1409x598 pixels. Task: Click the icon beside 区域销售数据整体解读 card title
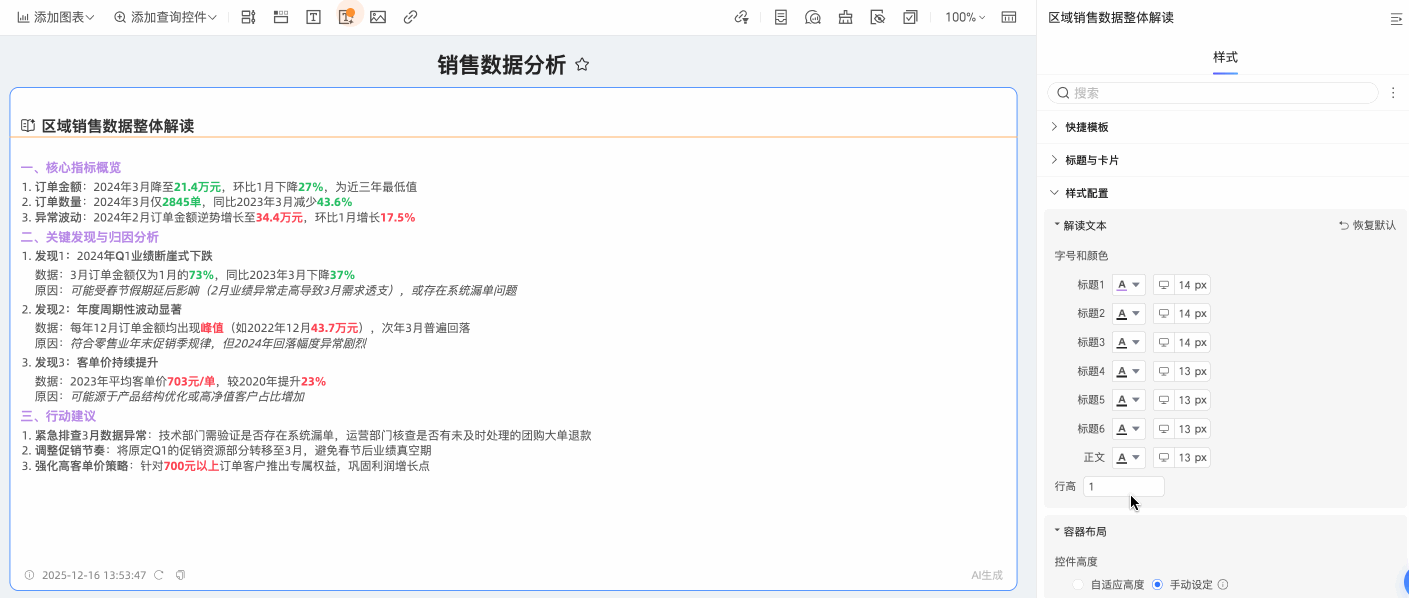(28, 126)
